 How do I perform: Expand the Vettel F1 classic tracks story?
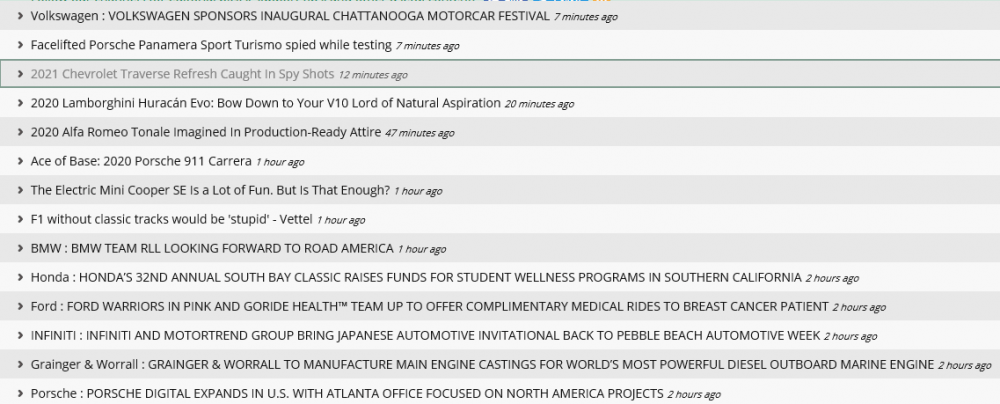pos(20,220)
